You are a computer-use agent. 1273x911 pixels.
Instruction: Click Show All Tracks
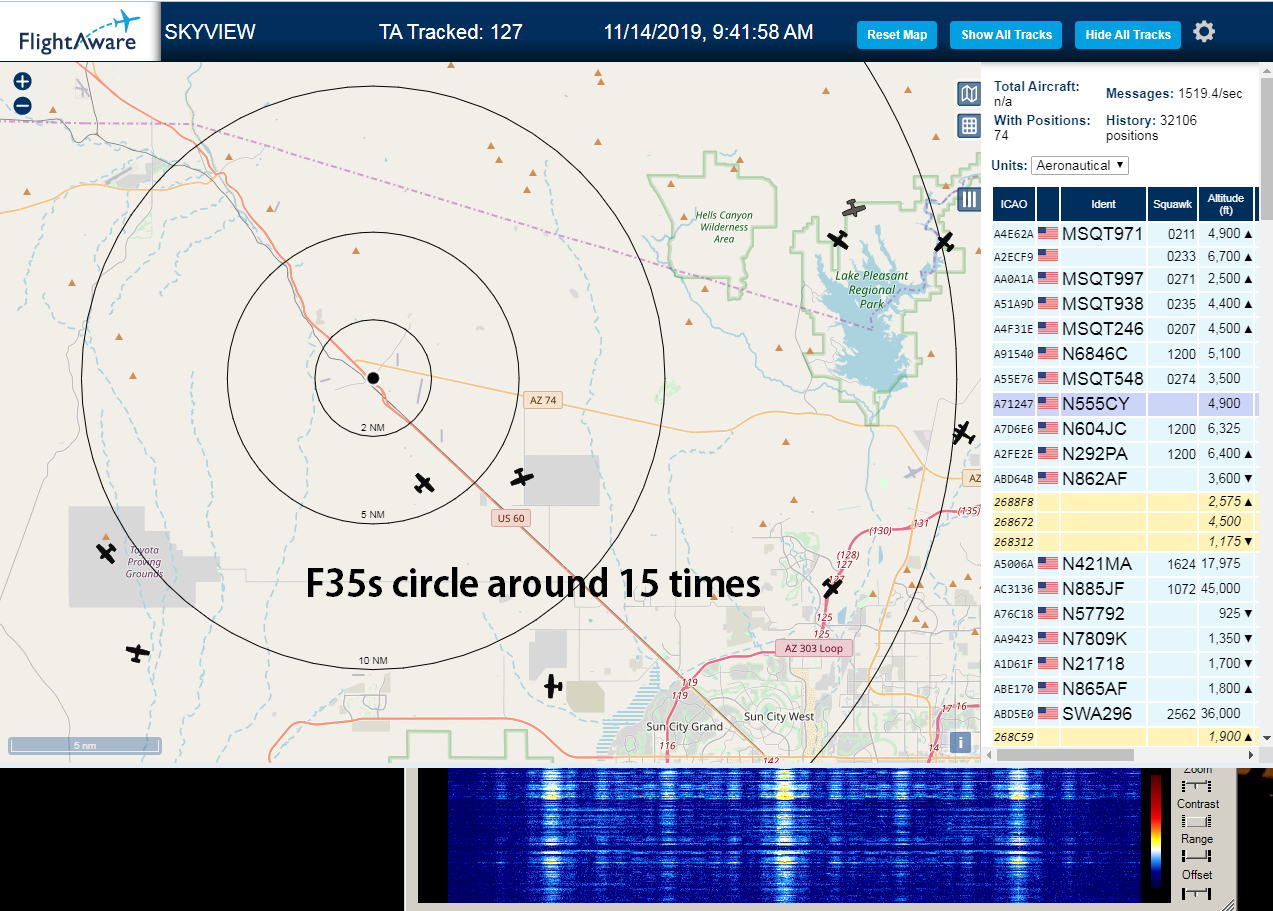pos(1006,34)
